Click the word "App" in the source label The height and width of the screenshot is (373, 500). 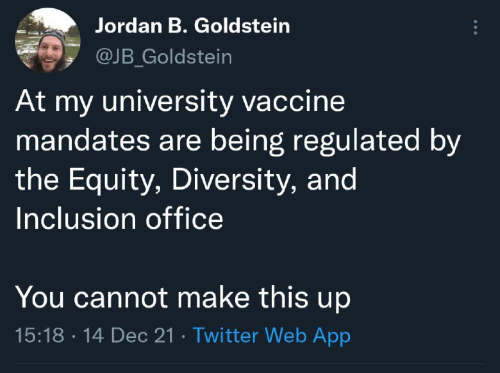point(332,336)
